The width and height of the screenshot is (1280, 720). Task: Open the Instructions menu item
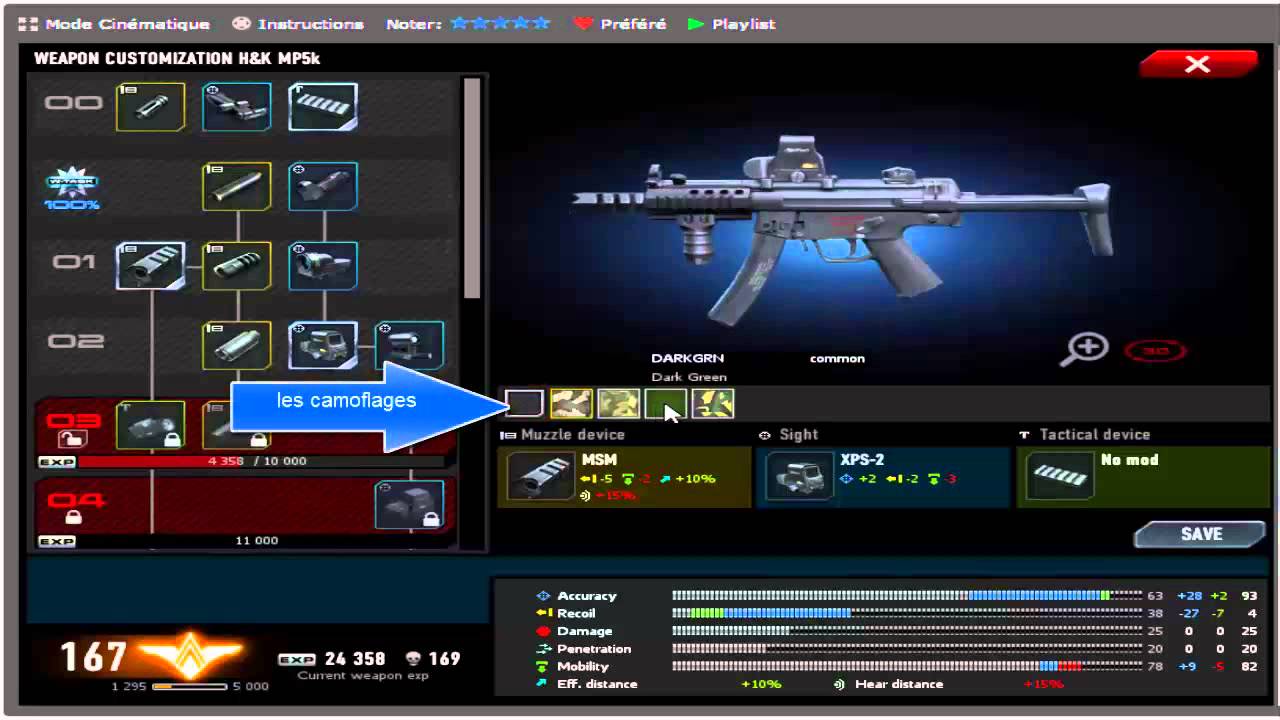(x=298, y=24)
